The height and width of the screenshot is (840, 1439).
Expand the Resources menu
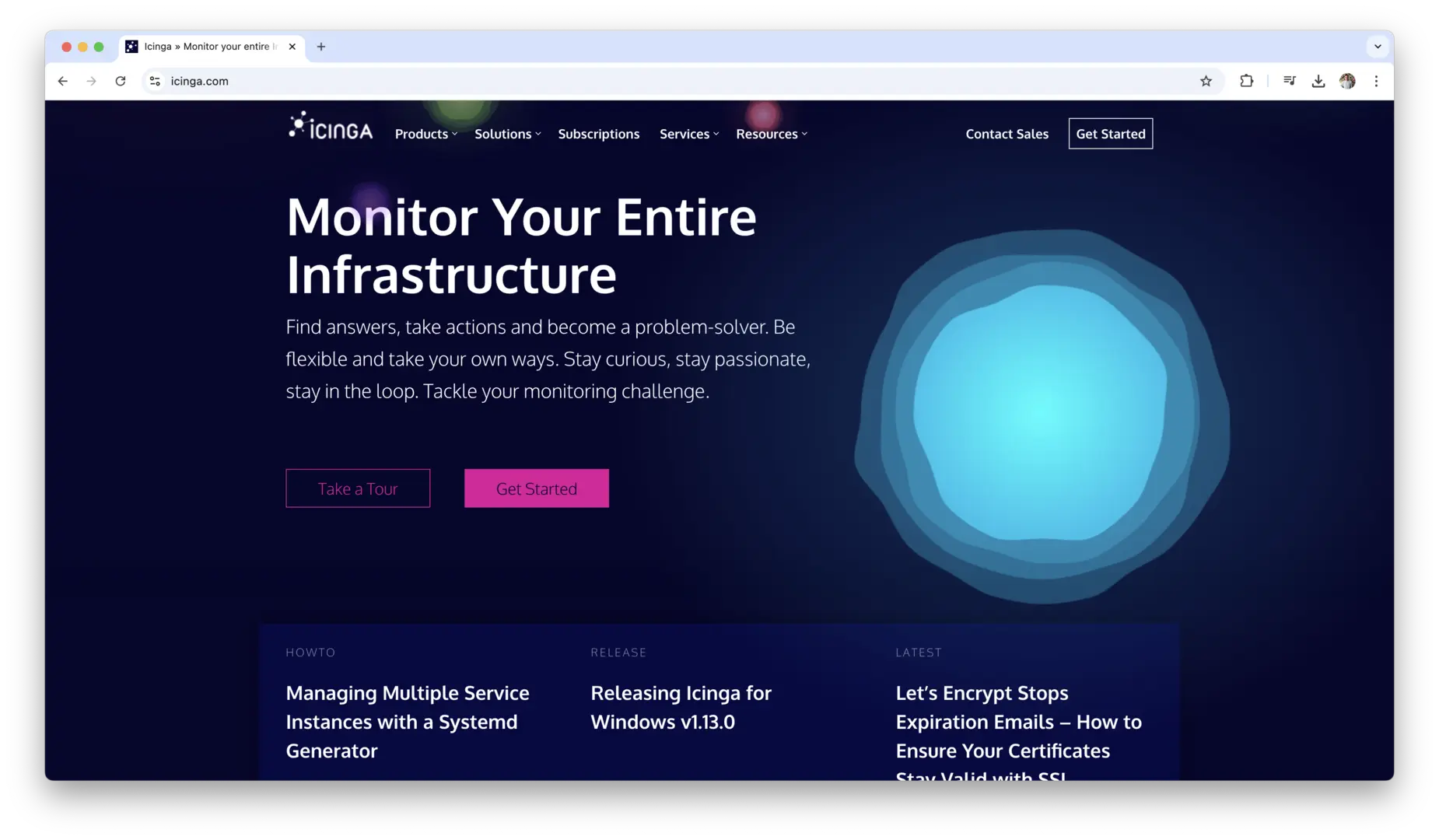pos(772,134)
